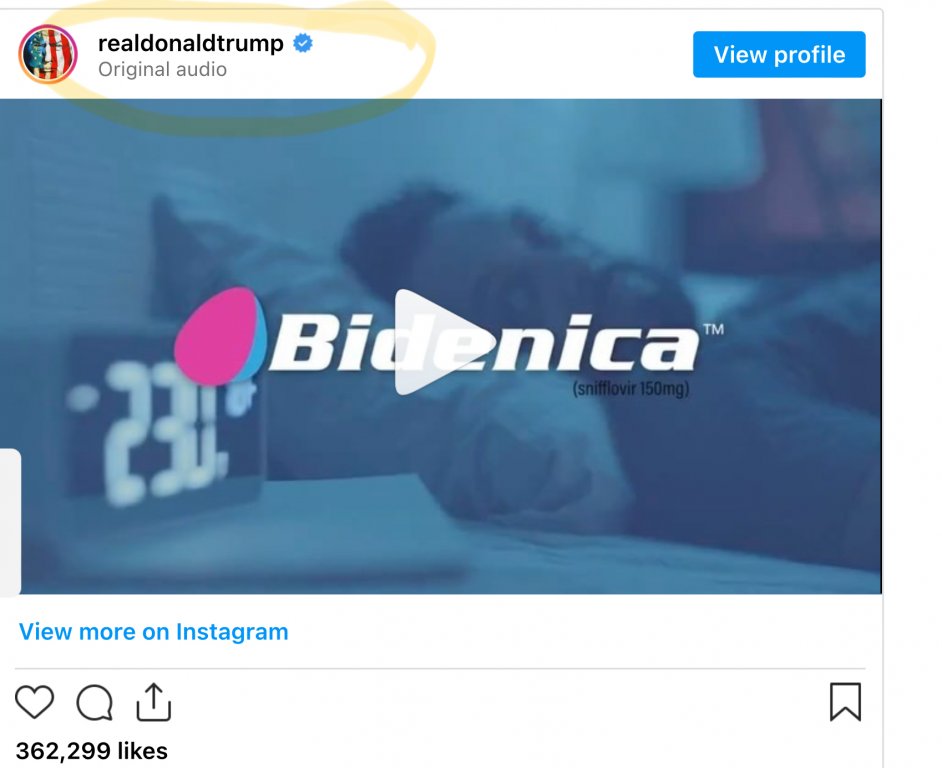Image resolution: width=942 pixels, height=768 pixels.
Task: Click the blue verified badge
Action: (x=303, y=43)
